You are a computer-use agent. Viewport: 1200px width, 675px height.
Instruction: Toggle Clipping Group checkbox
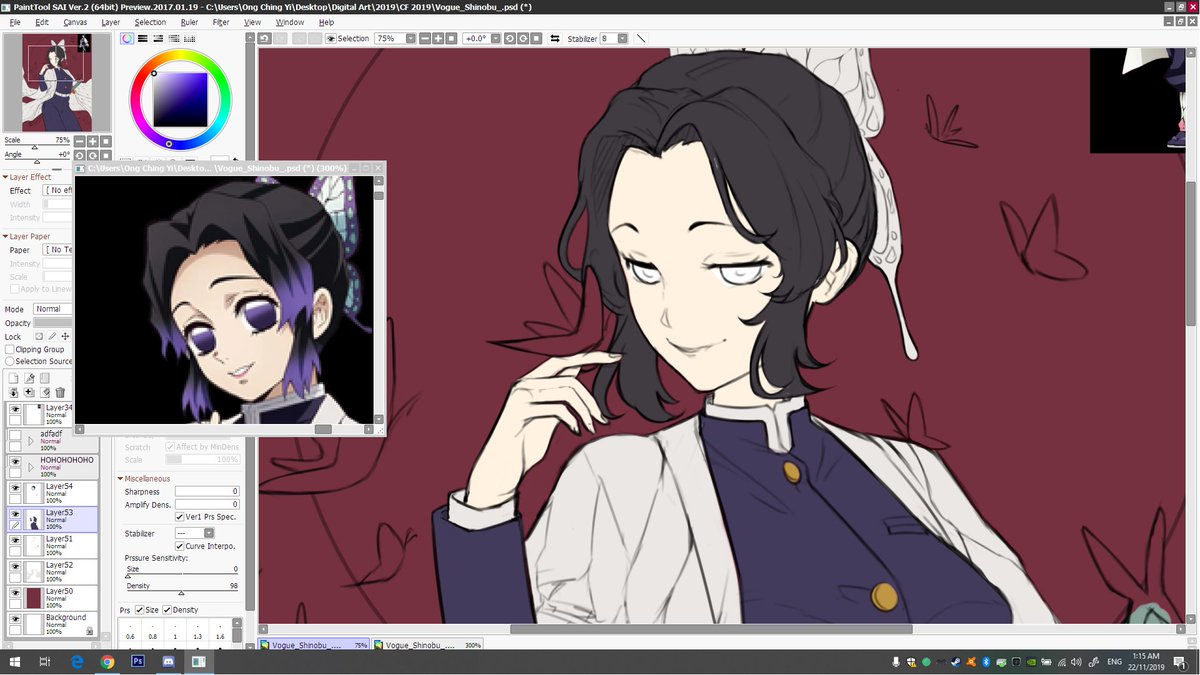[x=10, y=350]
